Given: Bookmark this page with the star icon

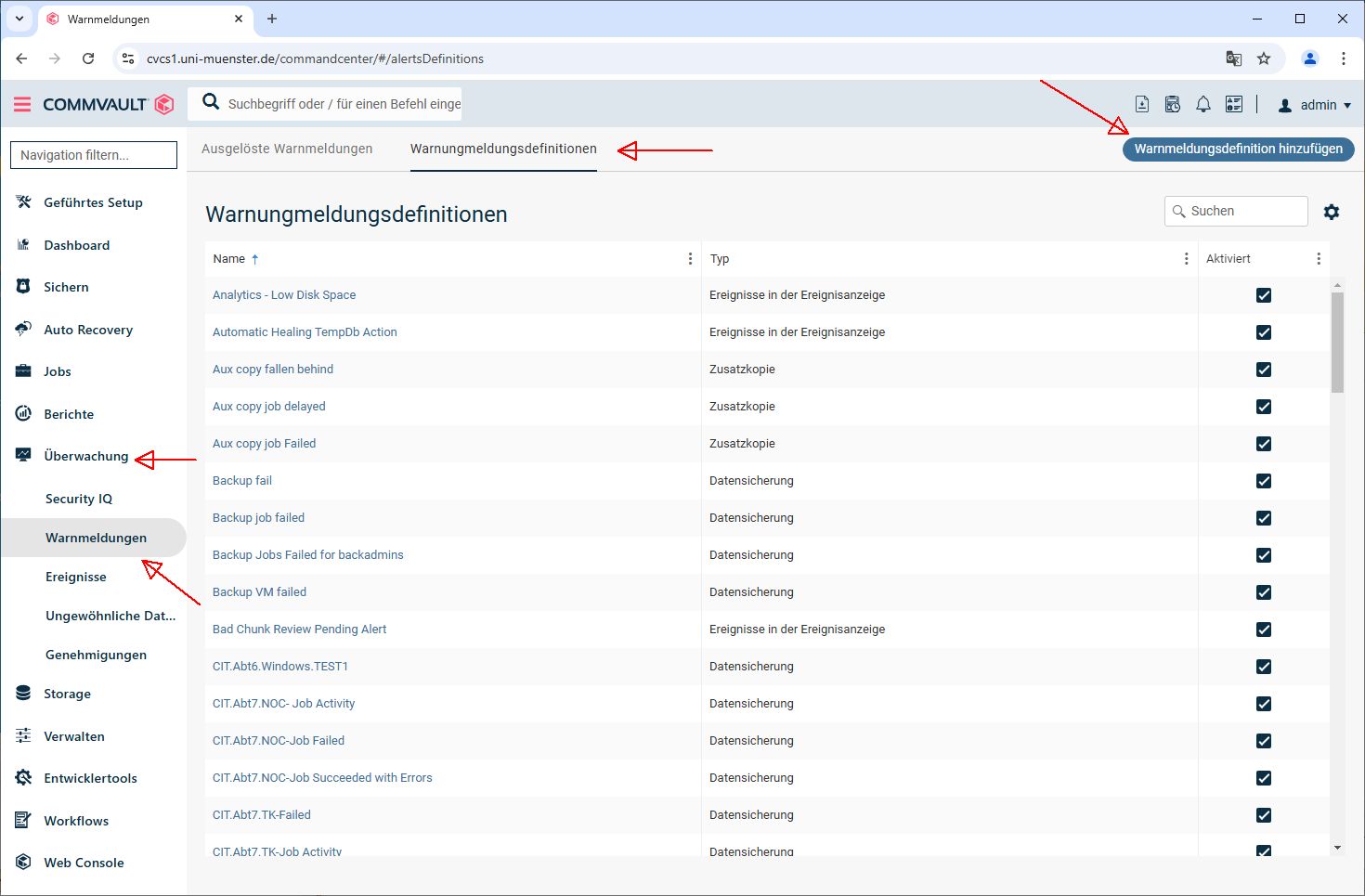Looking at the screenshot, I should pyautogui.click(x=1264, y=58).
